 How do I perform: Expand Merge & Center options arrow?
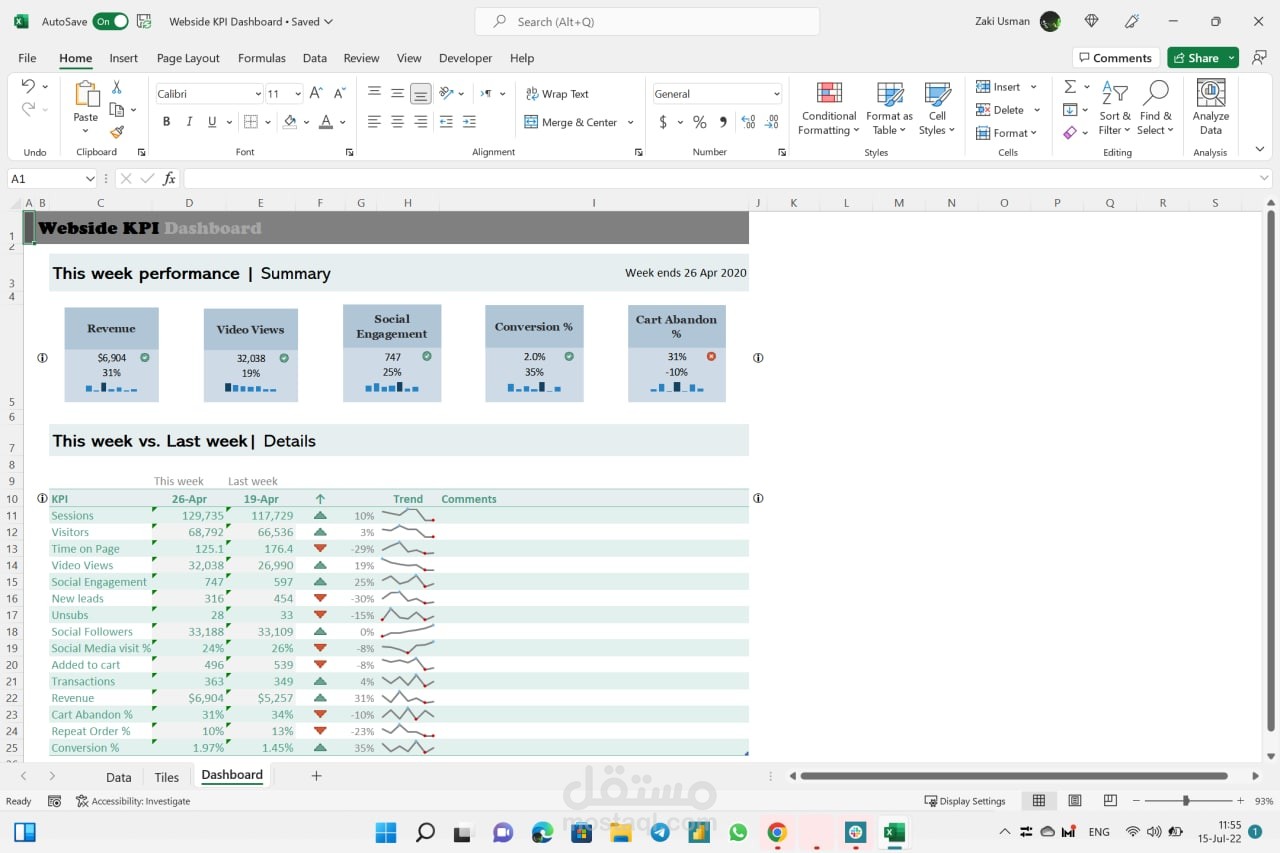pos(630,122)
